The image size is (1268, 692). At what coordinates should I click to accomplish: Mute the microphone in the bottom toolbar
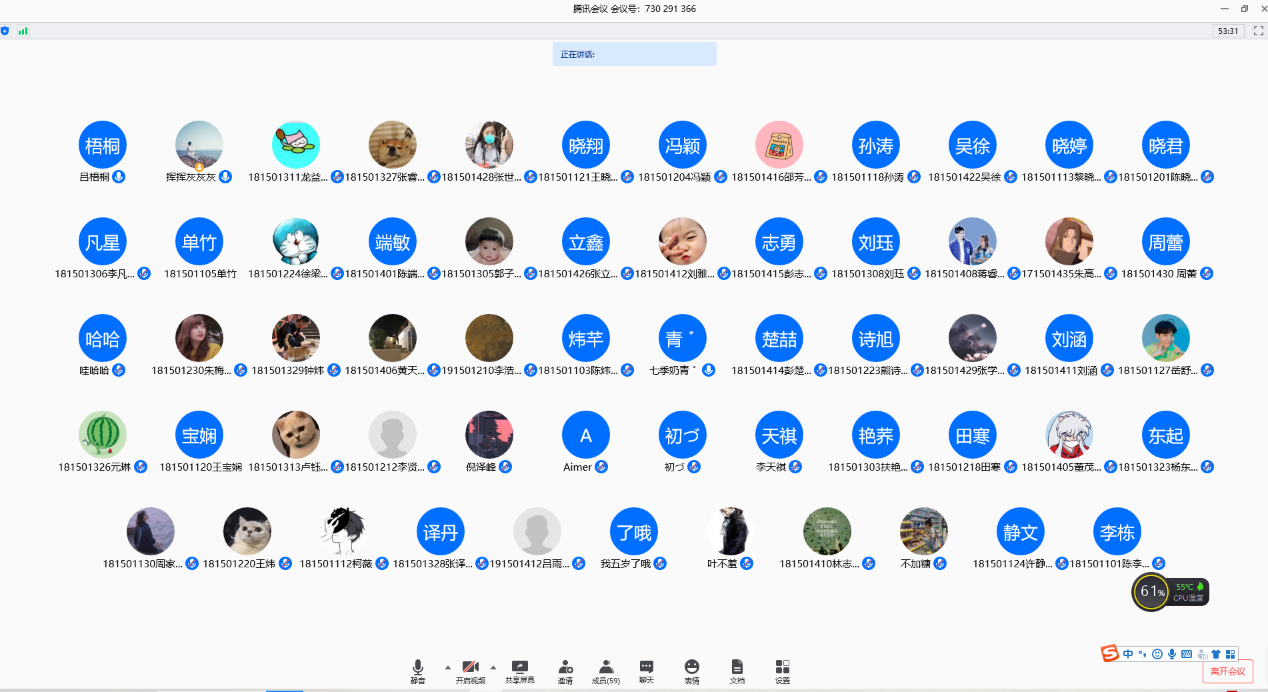418,670
